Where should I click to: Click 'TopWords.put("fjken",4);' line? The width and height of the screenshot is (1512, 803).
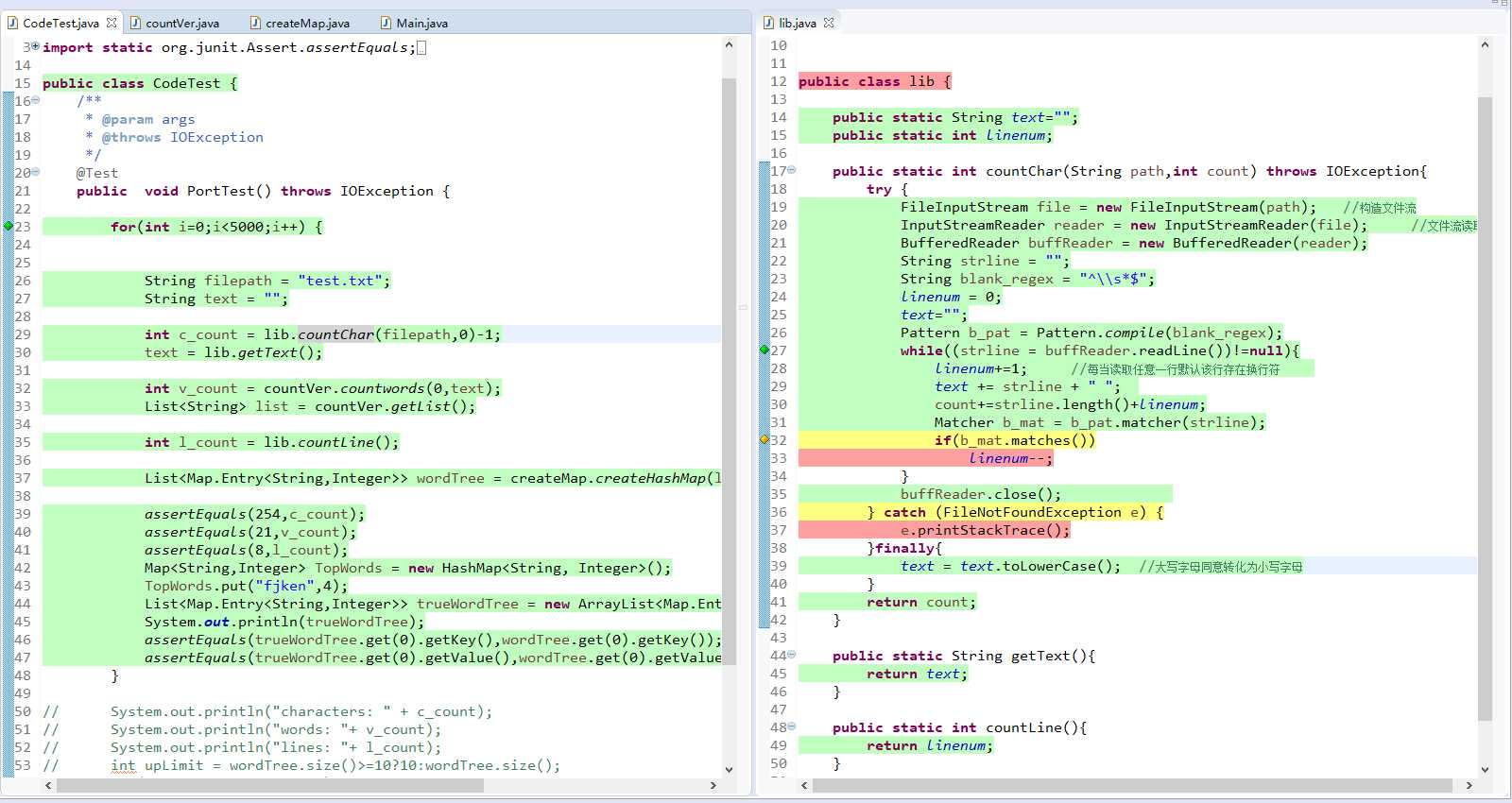[247, 586]
